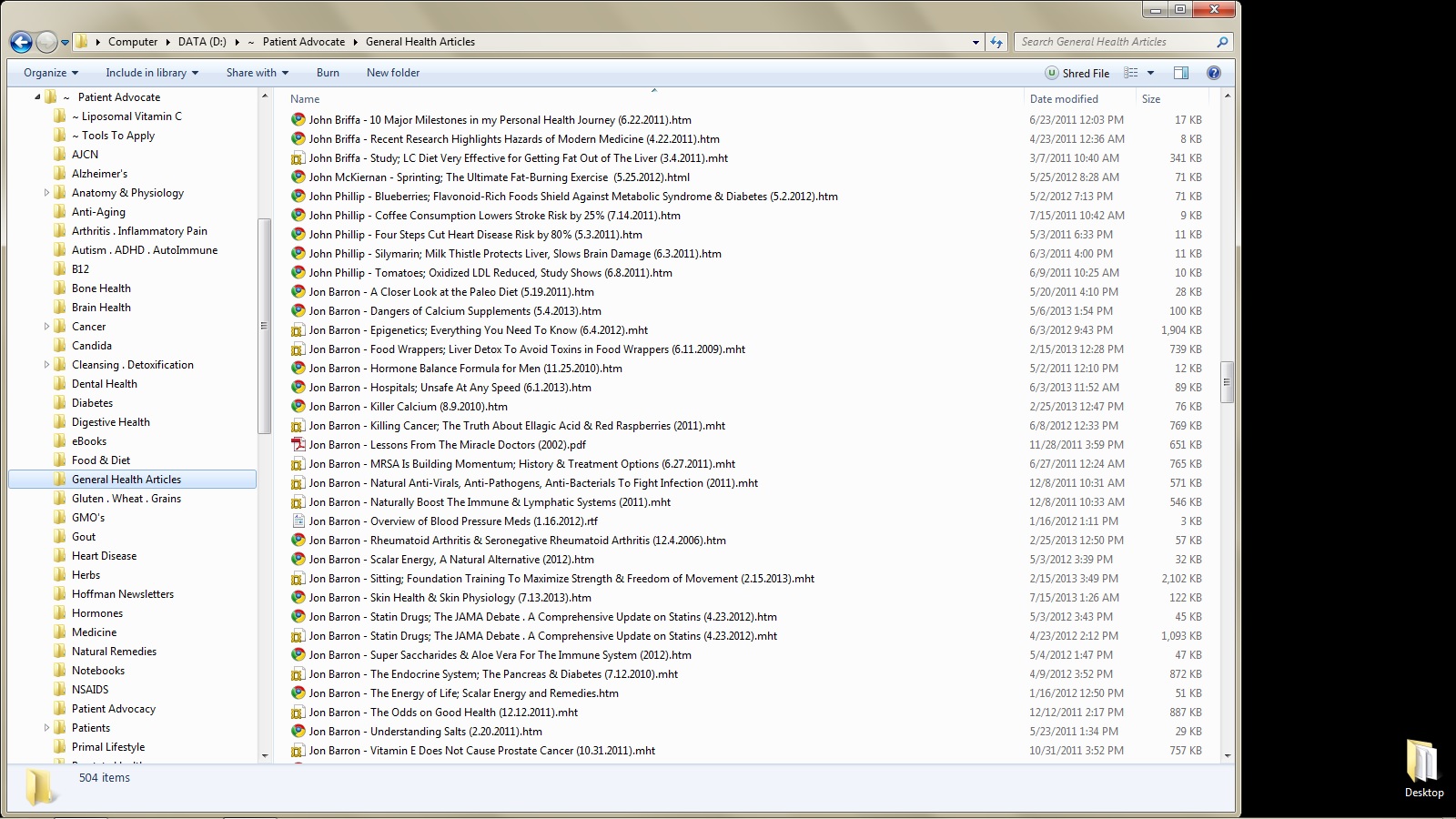The height and width of the screenshot is (819, 1456).
Task: Select the Heart Disease folder in tree
Action: coord(104,556)
